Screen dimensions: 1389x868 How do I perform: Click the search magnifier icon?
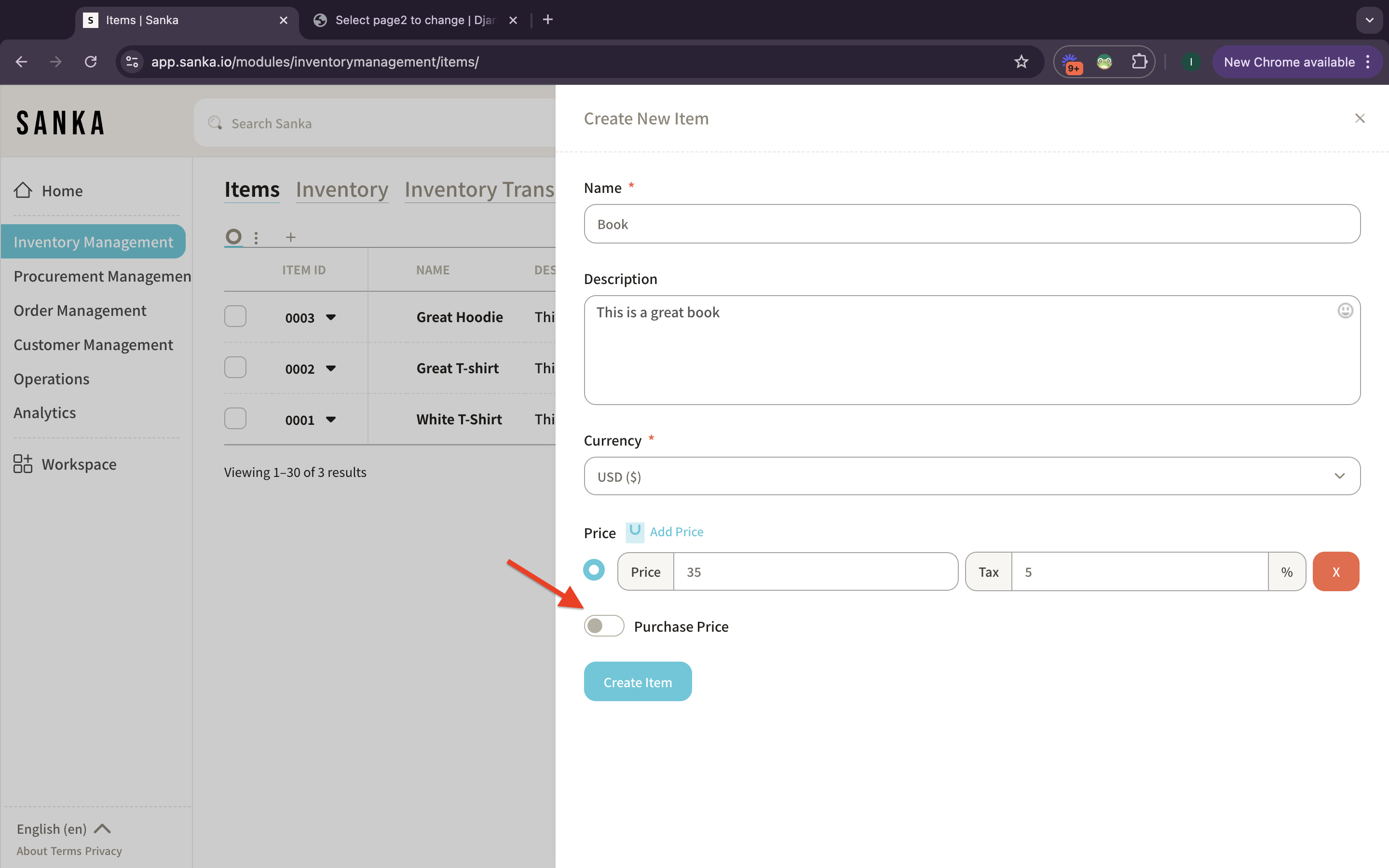click(215, 123)
